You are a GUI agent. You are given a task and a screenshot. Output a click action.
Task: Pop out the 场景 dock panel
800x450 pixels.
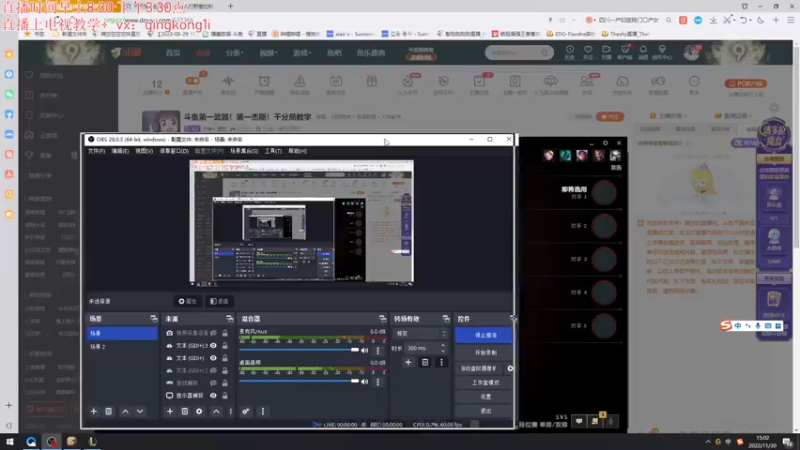pyautogui.click(x=154, y=318)
